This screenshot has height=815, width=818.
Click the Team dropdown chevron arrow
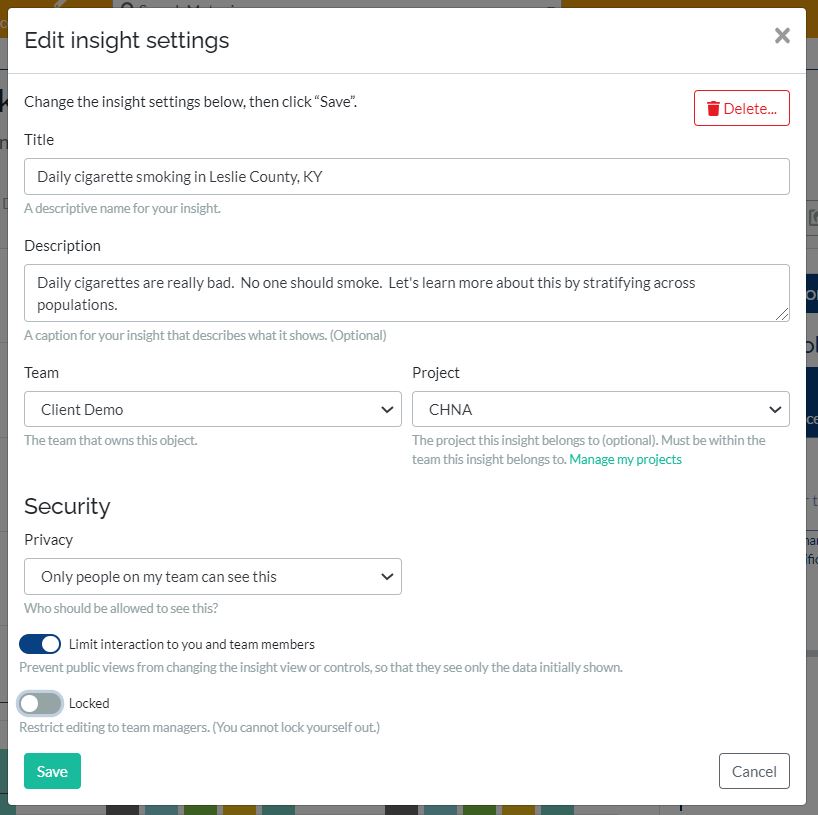coord(387,410)
